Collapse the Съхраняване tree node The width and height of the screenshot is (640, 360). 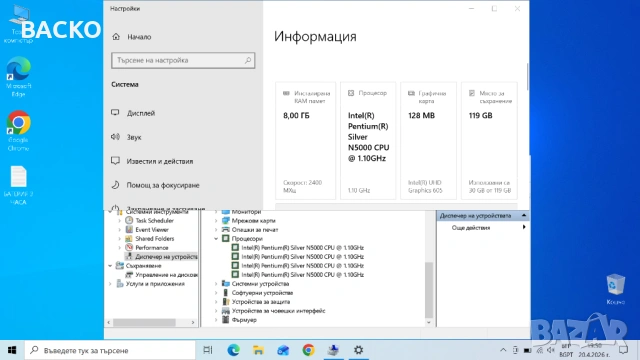pos(110,266)
